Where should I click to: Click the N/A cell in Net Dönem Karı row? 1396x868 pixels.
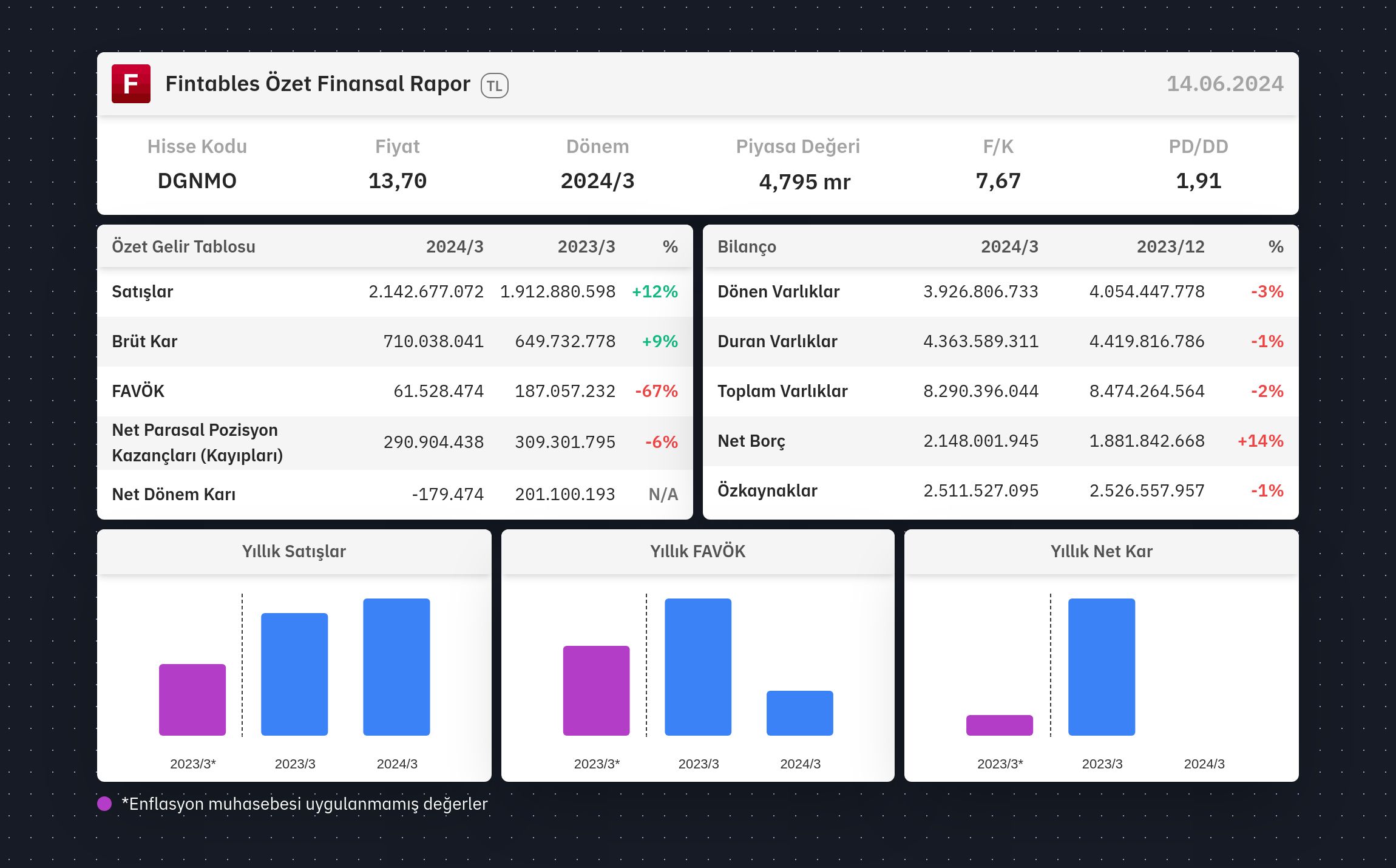tap(663, 495)
